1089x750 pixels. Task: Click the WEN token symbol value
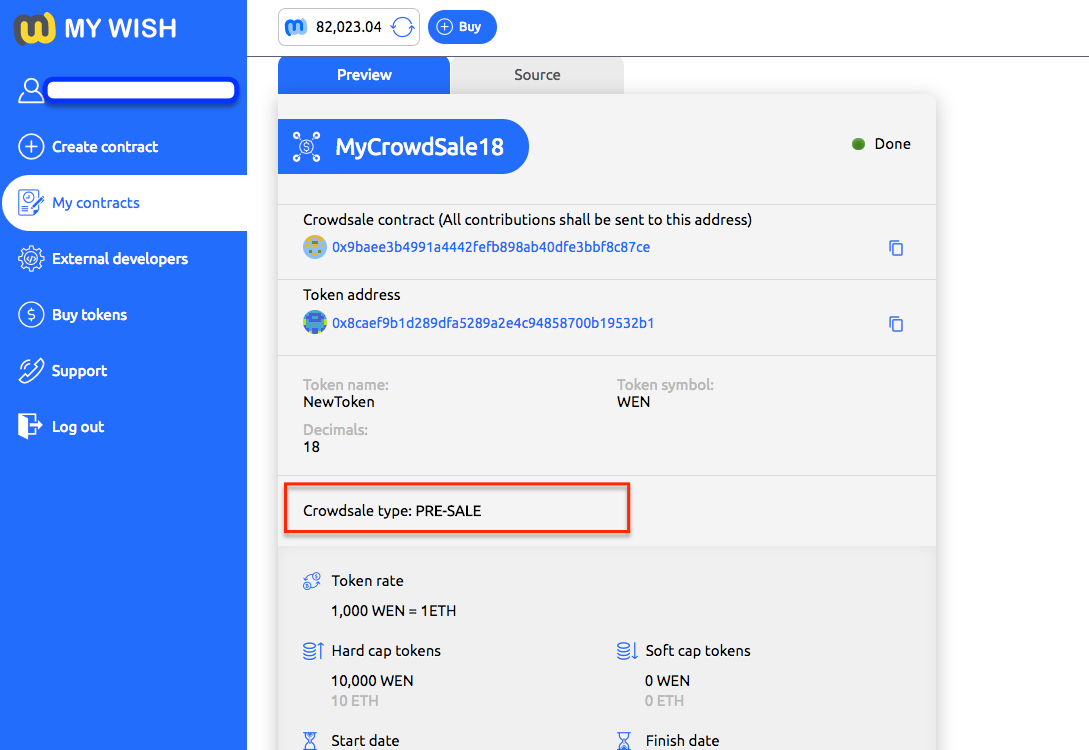(633, 402)
